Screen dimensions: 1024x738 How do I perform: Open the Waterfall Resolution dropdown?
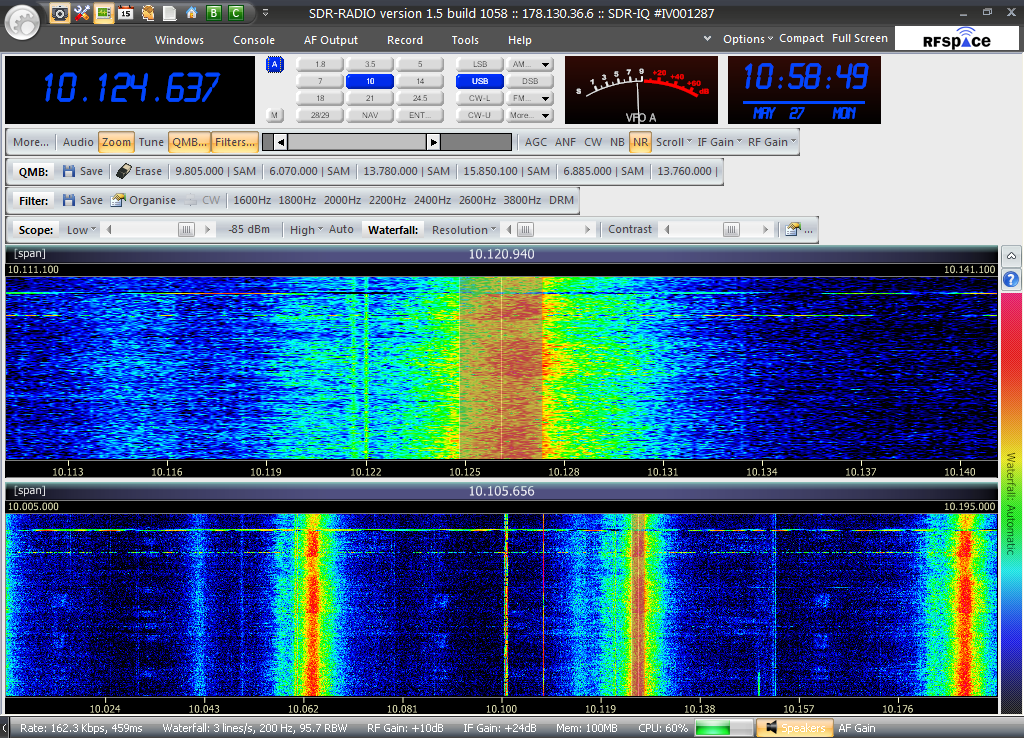463,229
